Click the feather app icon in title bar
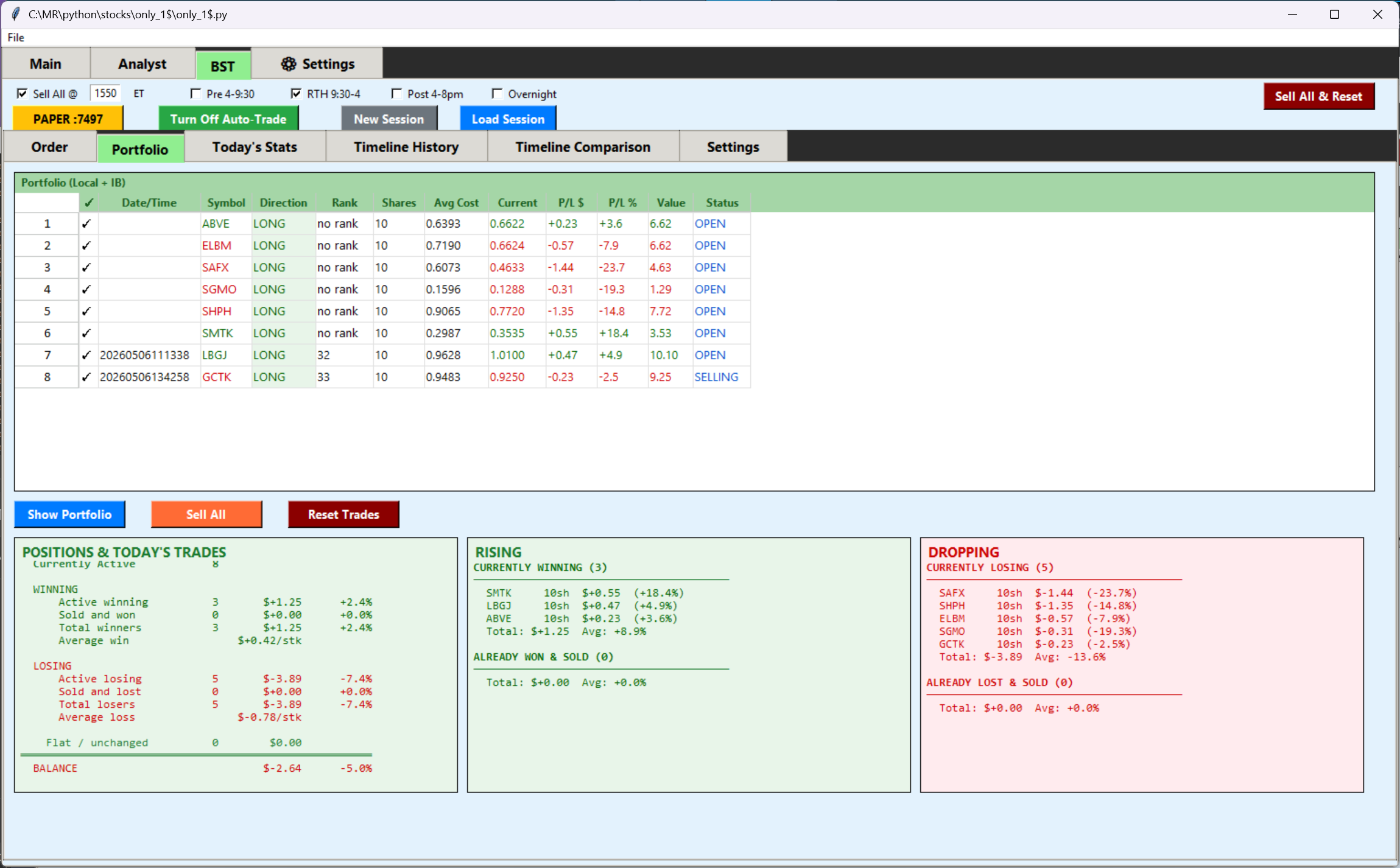This screenshot has width=1400, height=868. click(x=15, y=14)
